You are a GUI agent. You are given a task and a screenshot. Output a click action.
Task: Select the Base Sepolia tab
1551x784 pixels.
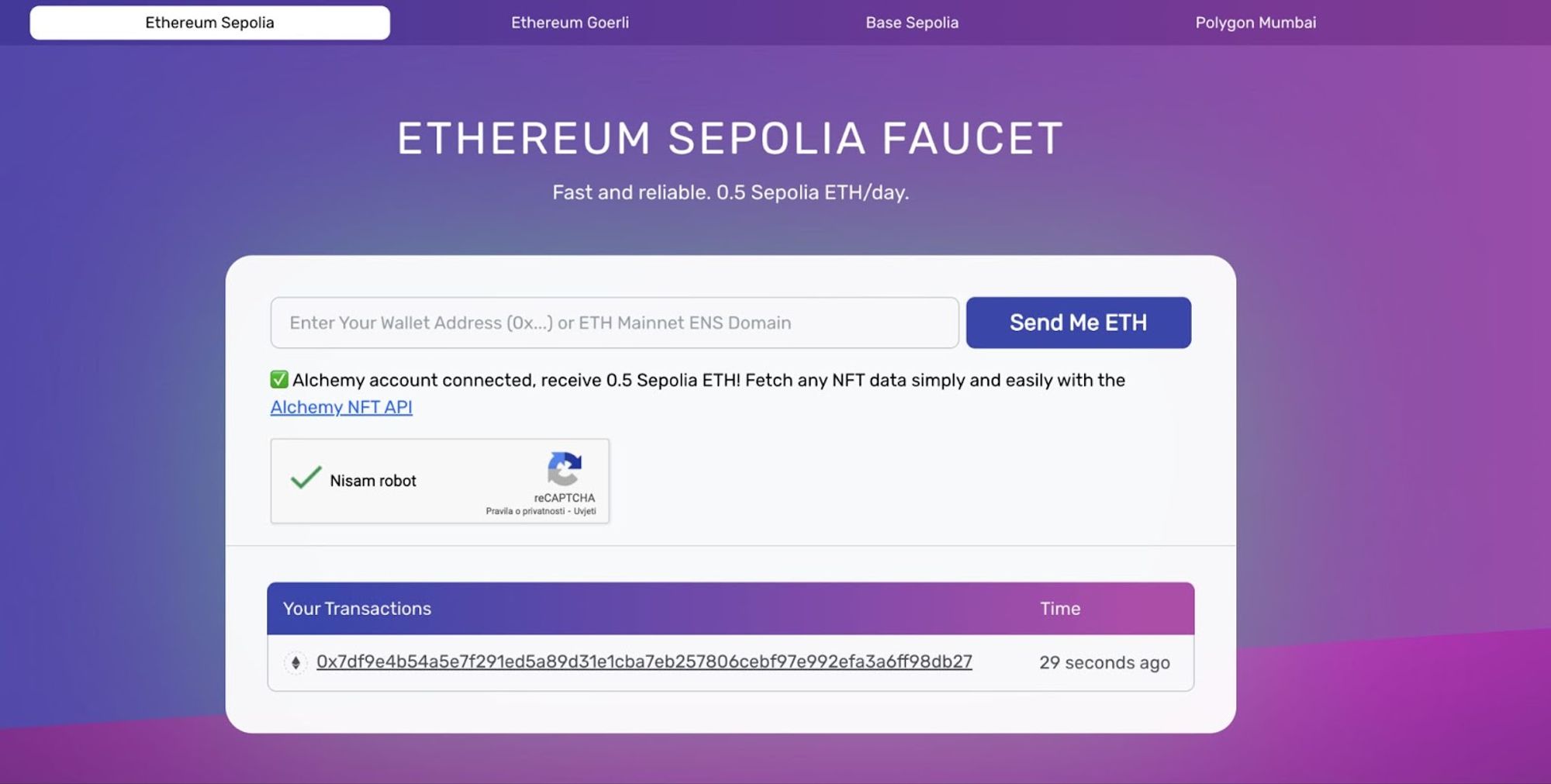tap(912, 22)
